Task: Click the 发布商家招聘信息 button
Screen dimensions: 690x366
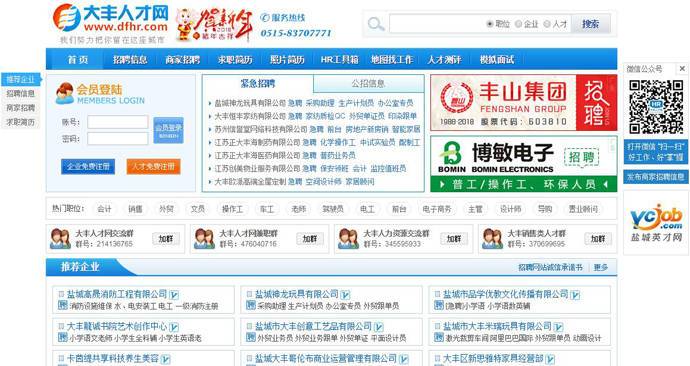Action: point(656,177)
